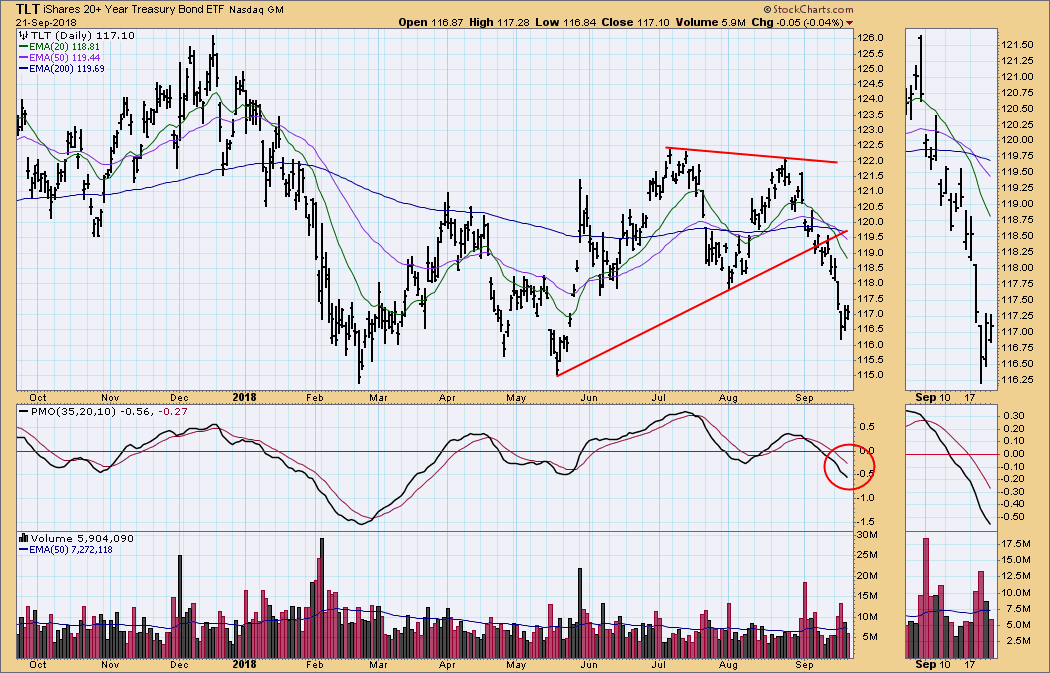Click the EMA(50) 7,272,118 volume legend

point(66,550)
